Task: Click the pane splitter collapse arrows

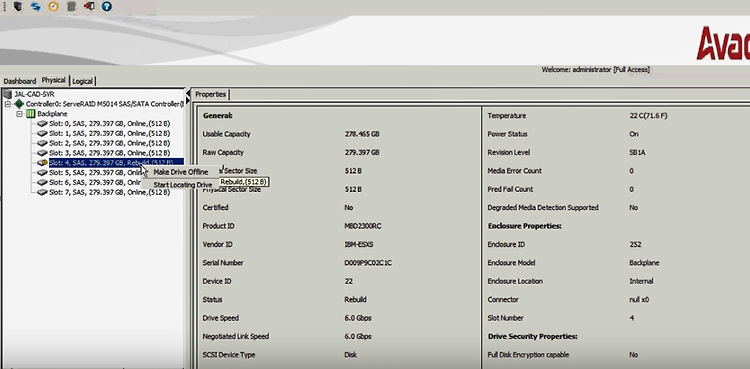Action: pos(188,96)
